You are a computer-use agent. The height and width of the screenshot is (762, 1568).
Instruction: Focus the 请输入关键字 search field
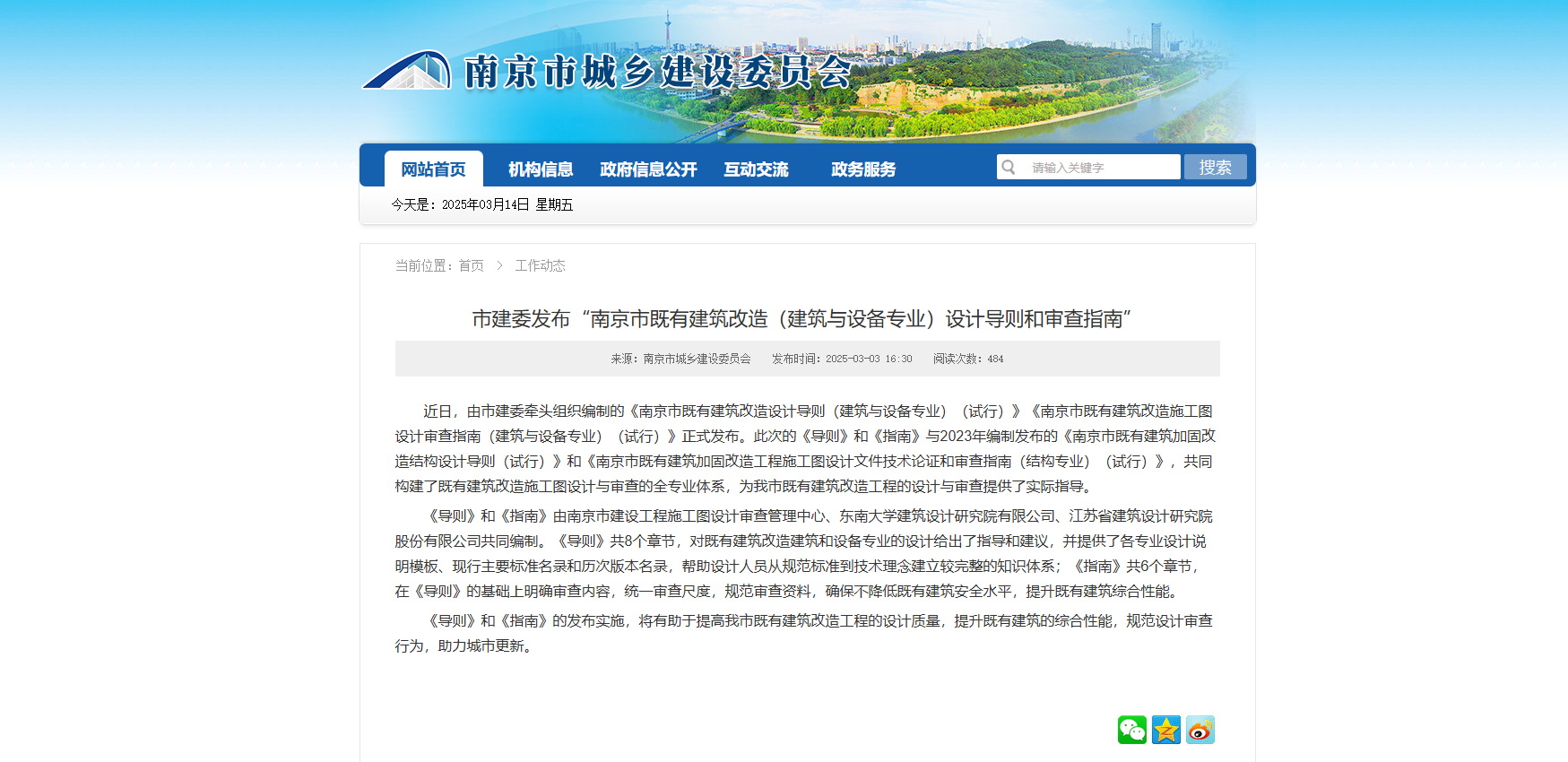pyautogui.click(x=1088, y=167)
